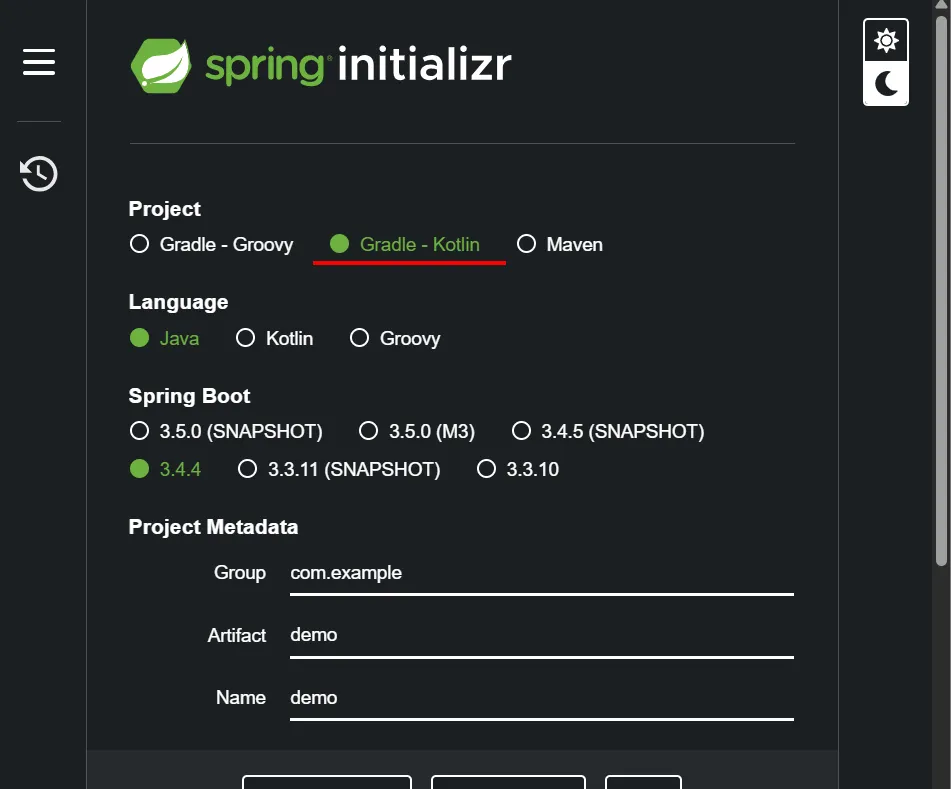Pick Spring Boot 3.4.5 (SNAPSHOT)
The width and height of the screenshot is (951, 789).
(x=608, y=431)
